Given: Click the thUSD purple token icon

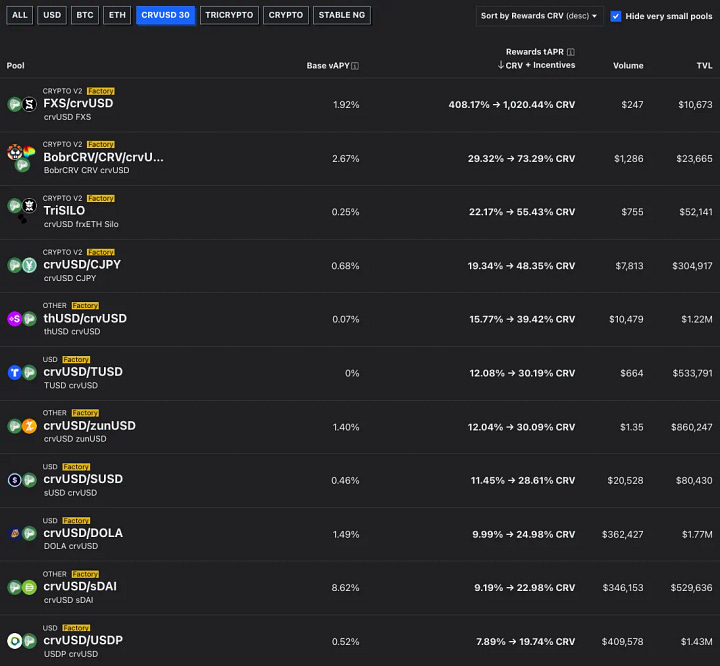Looking at the screenshot, I should 15,319.
